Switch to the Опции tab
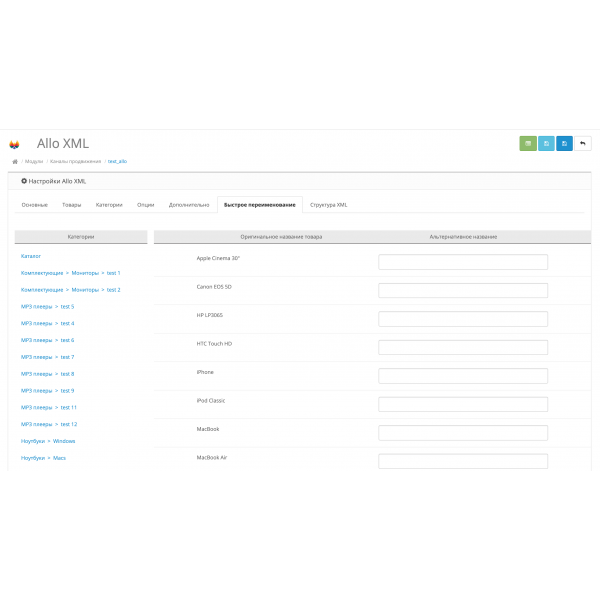600x600 pixels. [145, 205]
